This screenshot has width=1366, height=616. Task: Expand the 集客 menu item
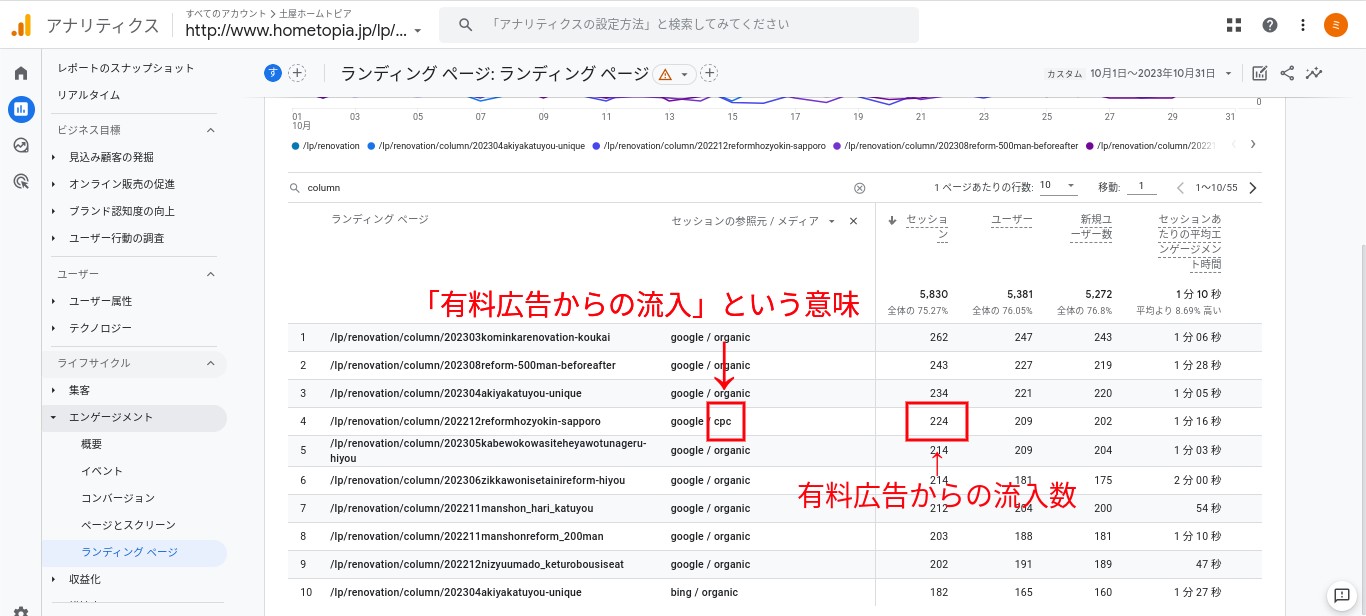tap(79, 390)
